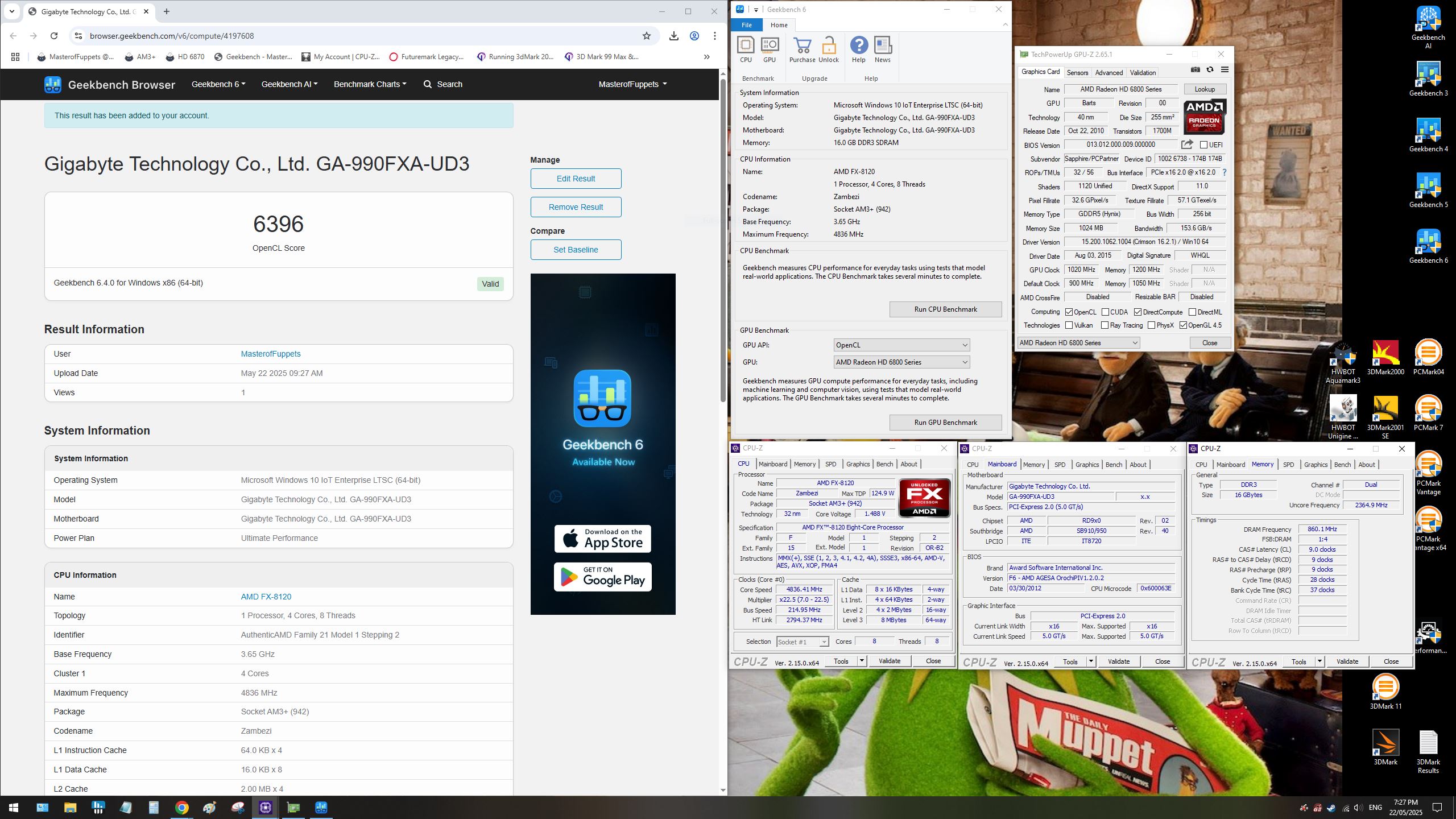
Task: Click the Run GPU Benchmark button
Action: click(945, 423)
